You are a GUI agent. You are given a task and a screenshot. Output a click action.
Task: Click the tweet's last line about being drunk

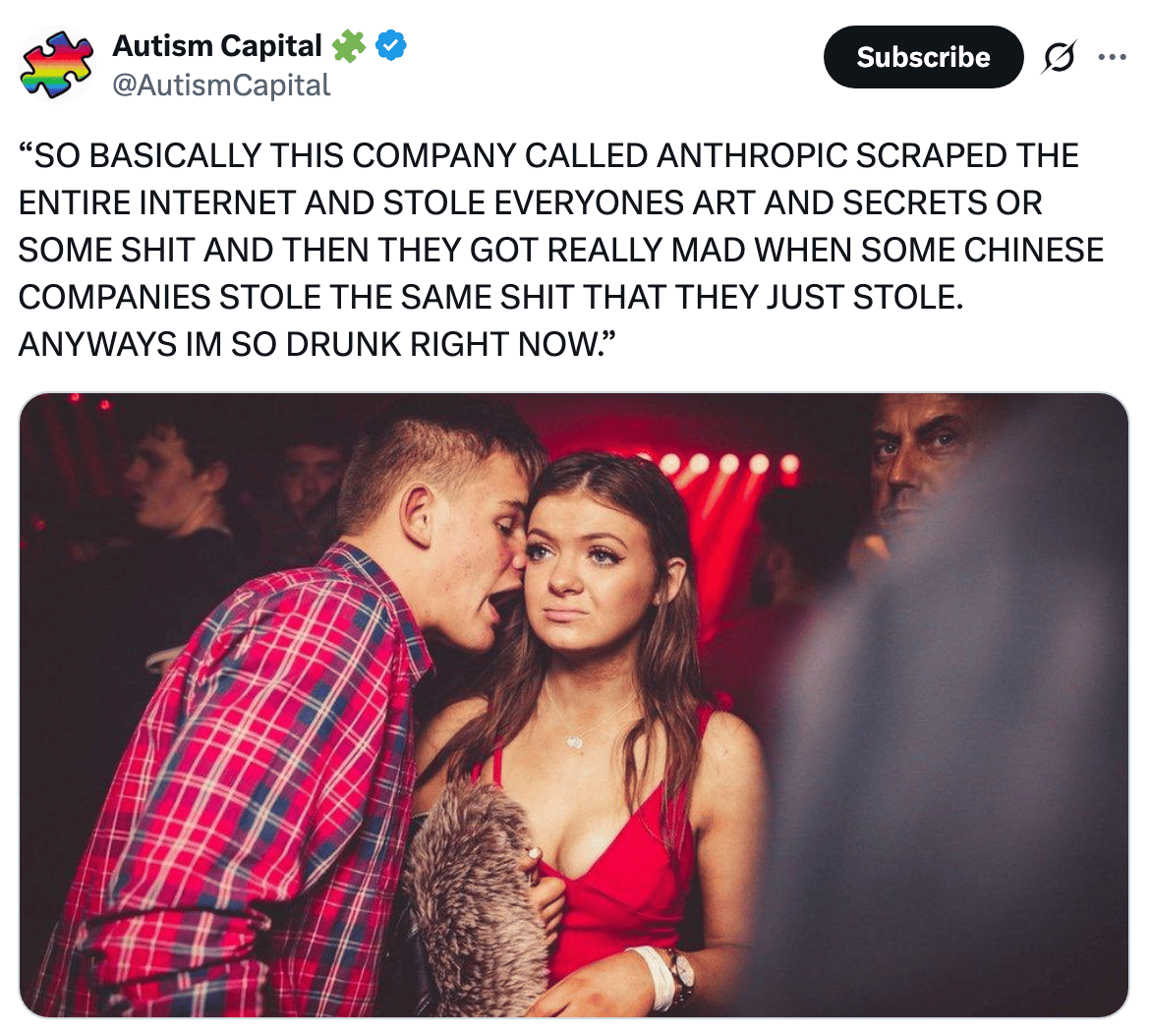[317, 344]
